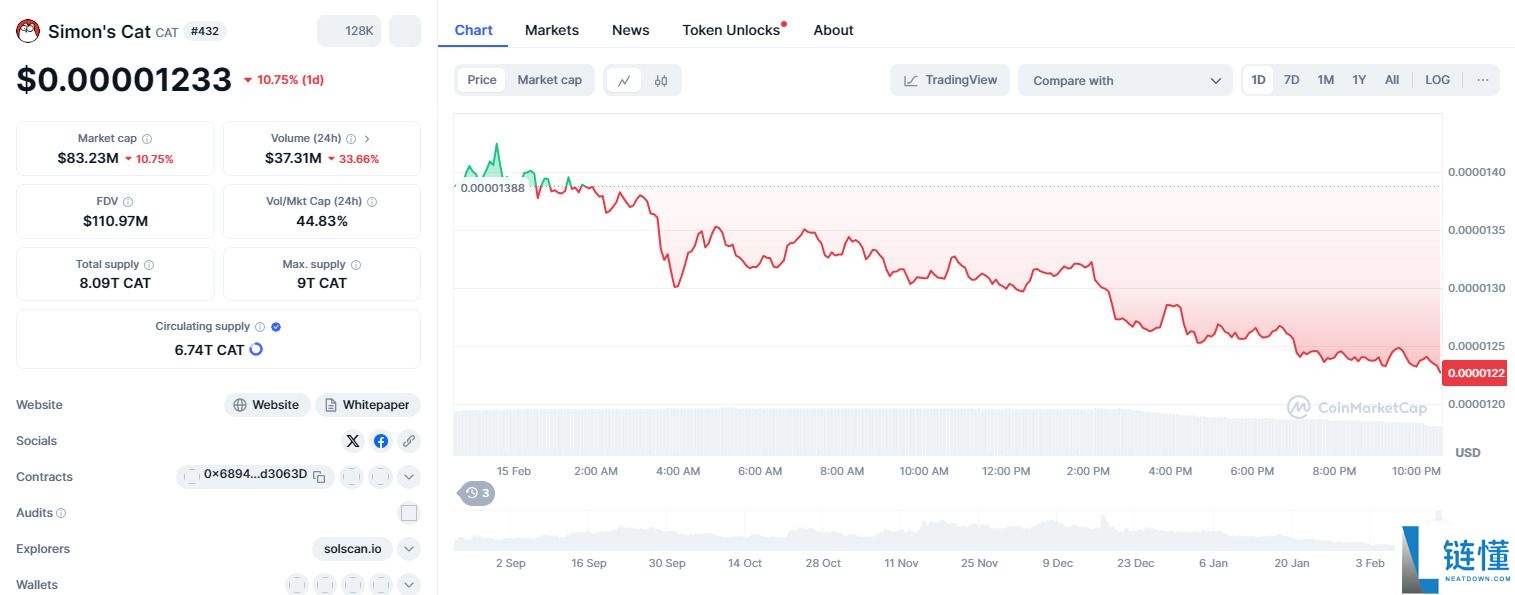Toggle chart to Market cap
Screen dimensions: 1515x595
(549, 80)
